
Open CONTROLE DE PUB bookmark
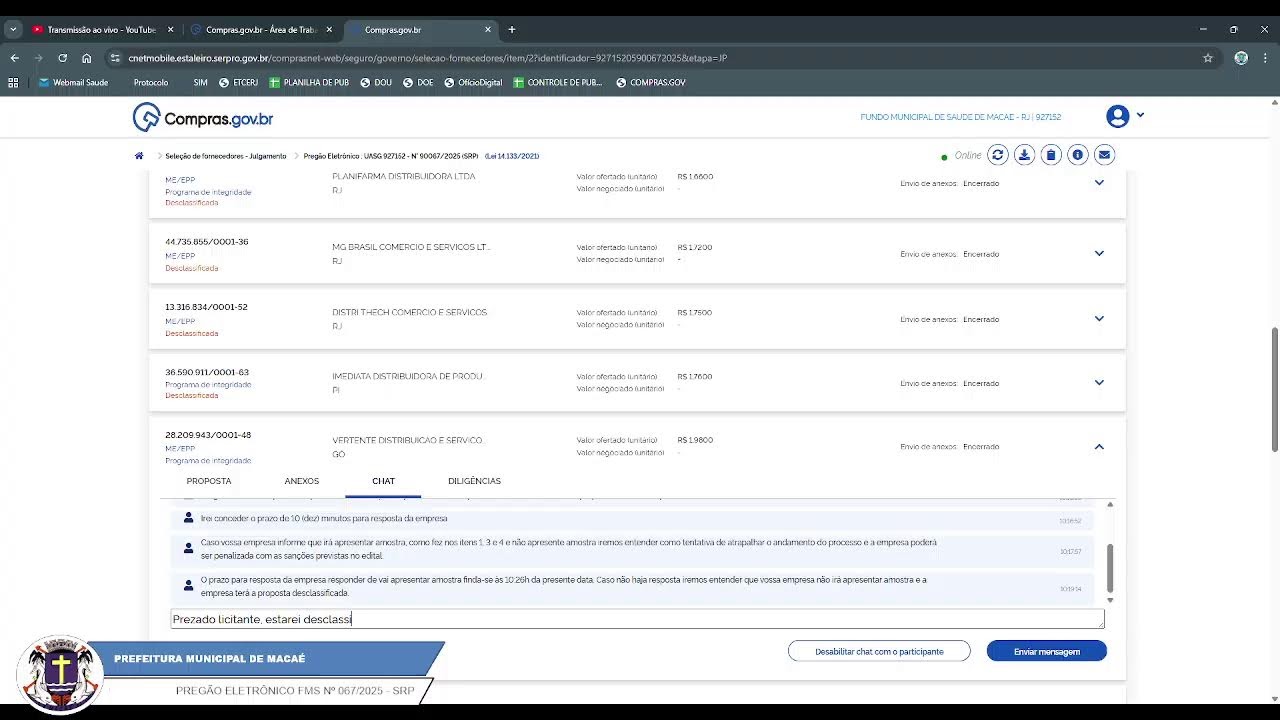(x=558, y=83)
